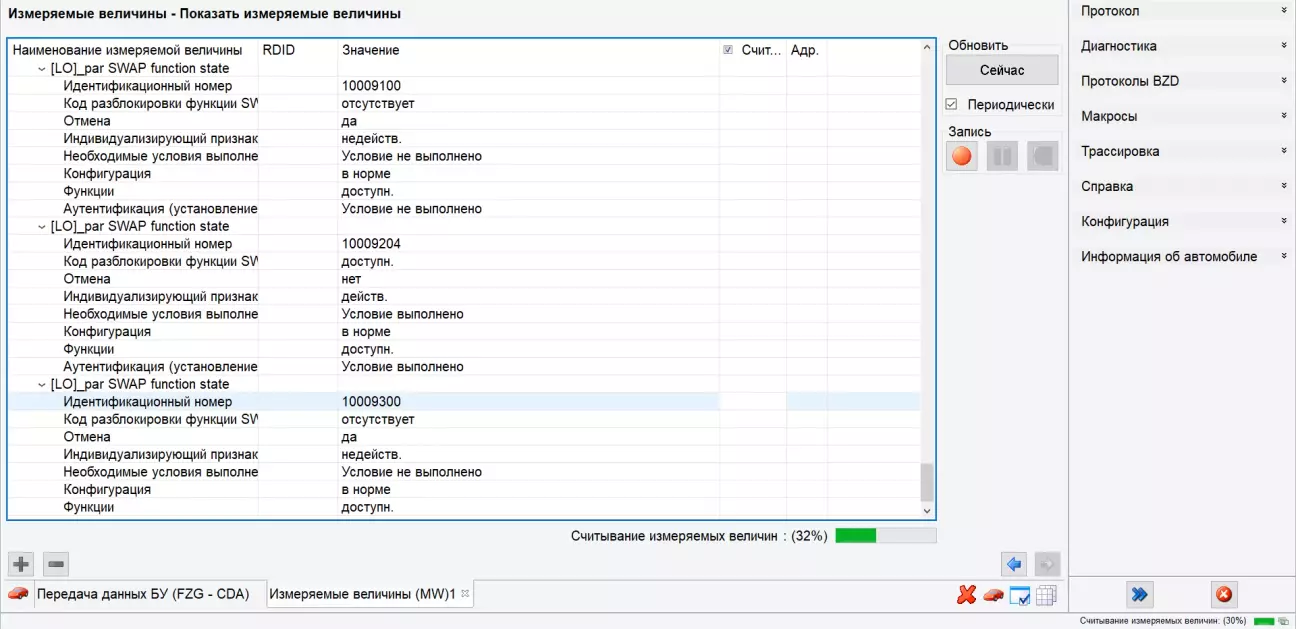The image size is (1296, 629).
Task: Expand the Протокол side panel section
Action: tap(1180, 11)
